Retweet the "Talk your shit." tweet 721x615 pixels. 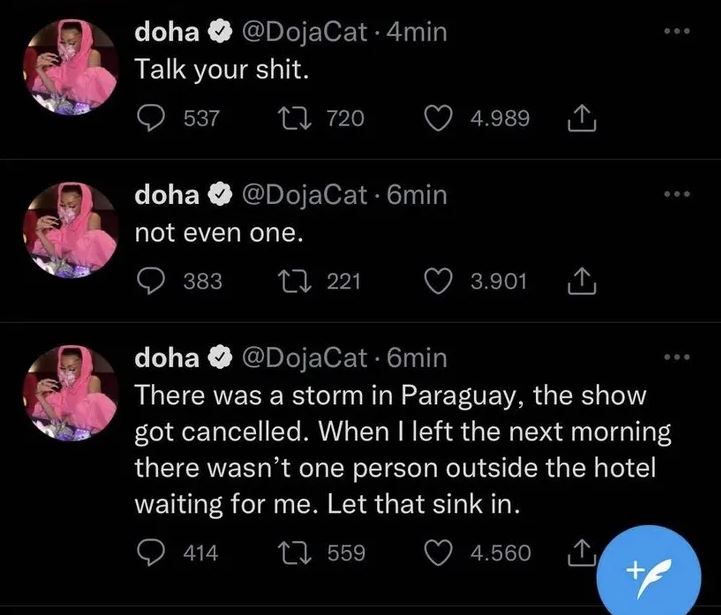coord(291,119)
